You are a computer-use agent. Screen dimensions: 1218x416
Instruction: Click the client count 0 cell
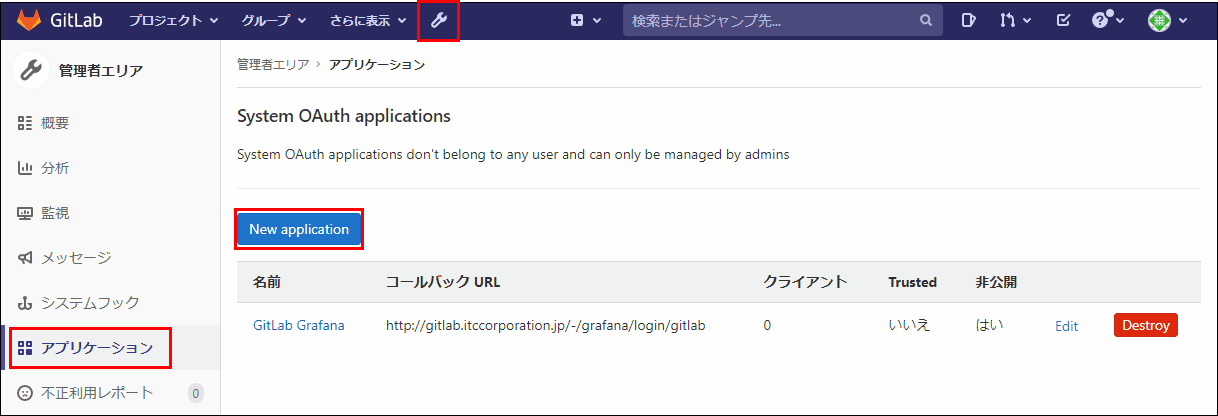pos(767,326)
